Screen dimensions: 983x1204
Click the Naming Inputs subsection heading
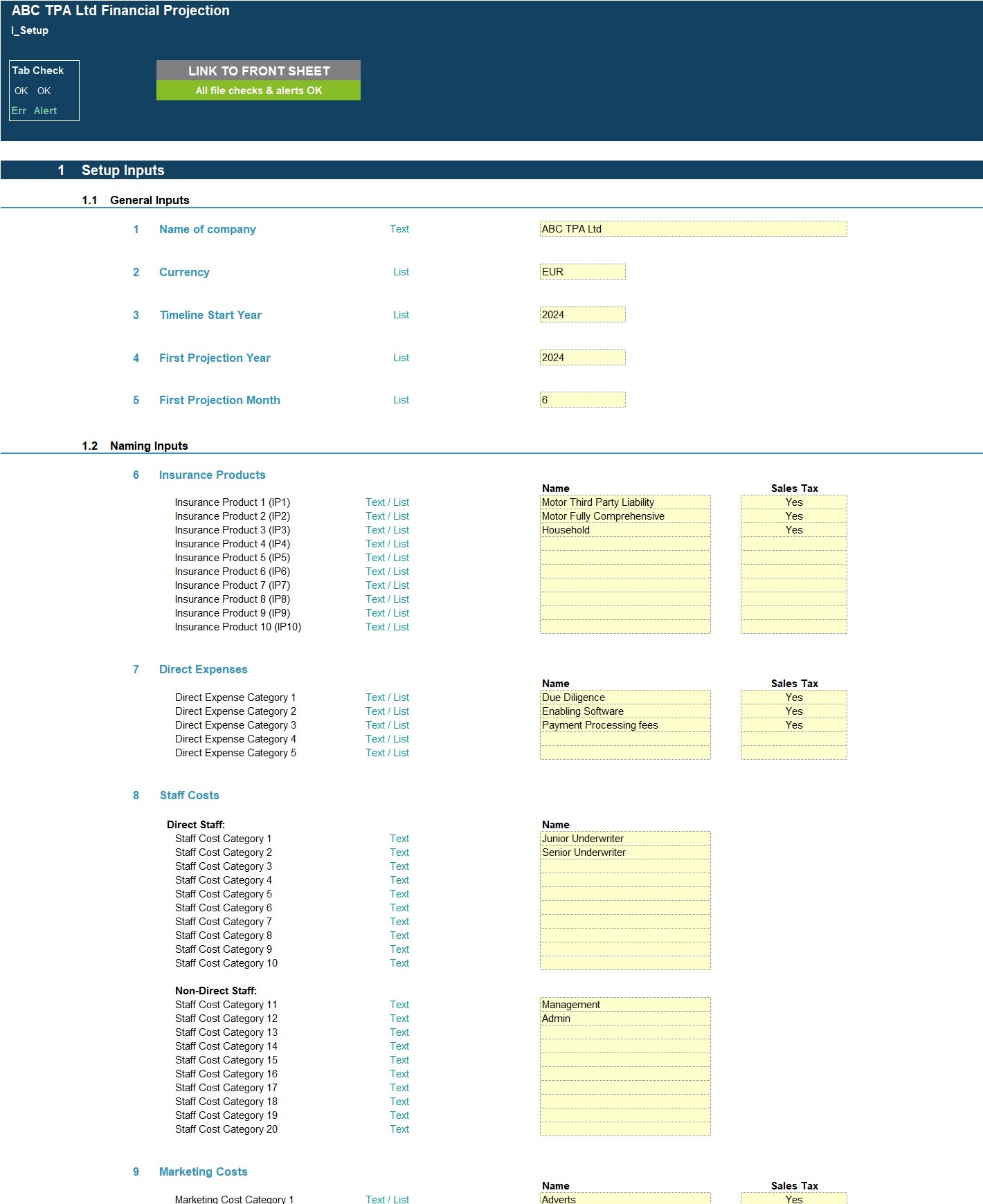click(x=149, y=446)
